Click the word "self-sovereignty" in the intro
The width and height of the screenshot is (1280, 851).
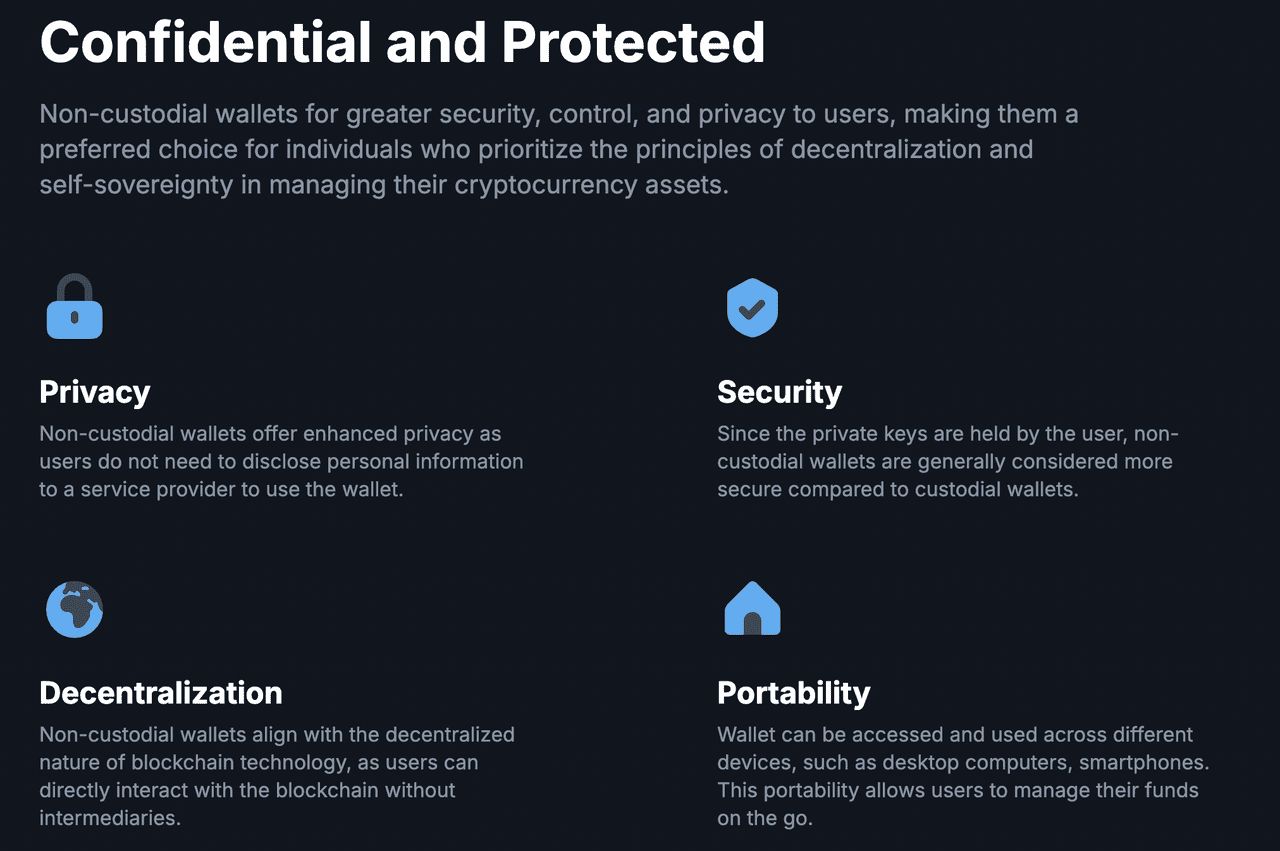pos(150,186)
